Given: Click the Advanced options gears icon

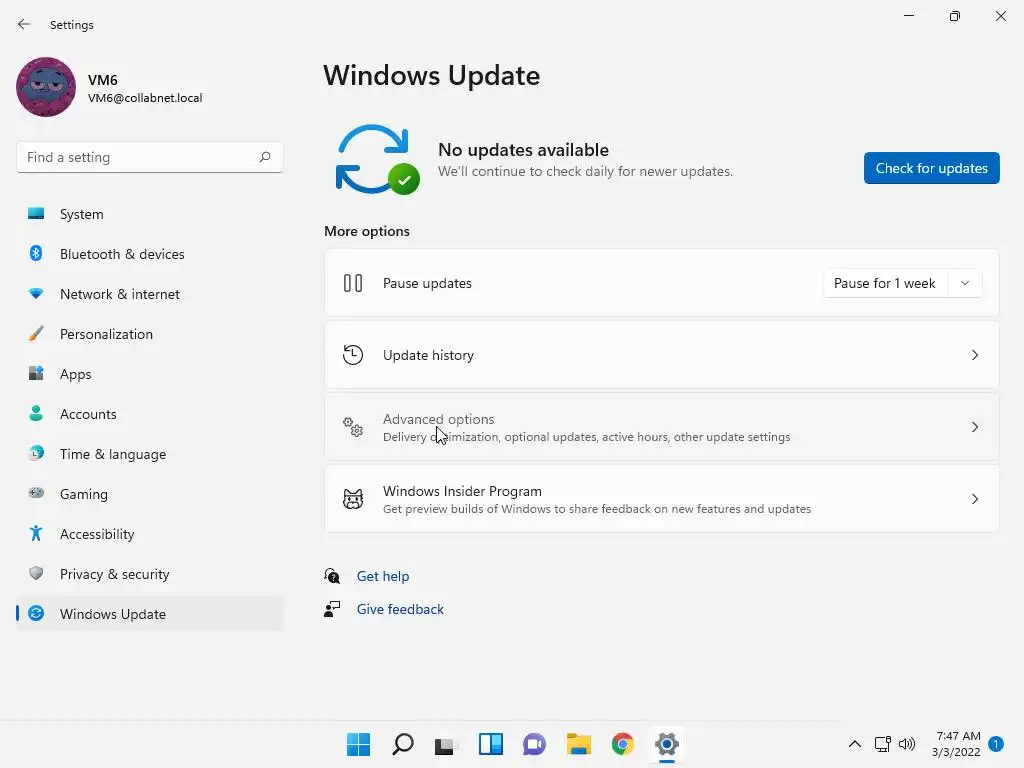Looking at the screenshot, I should 353,427.
